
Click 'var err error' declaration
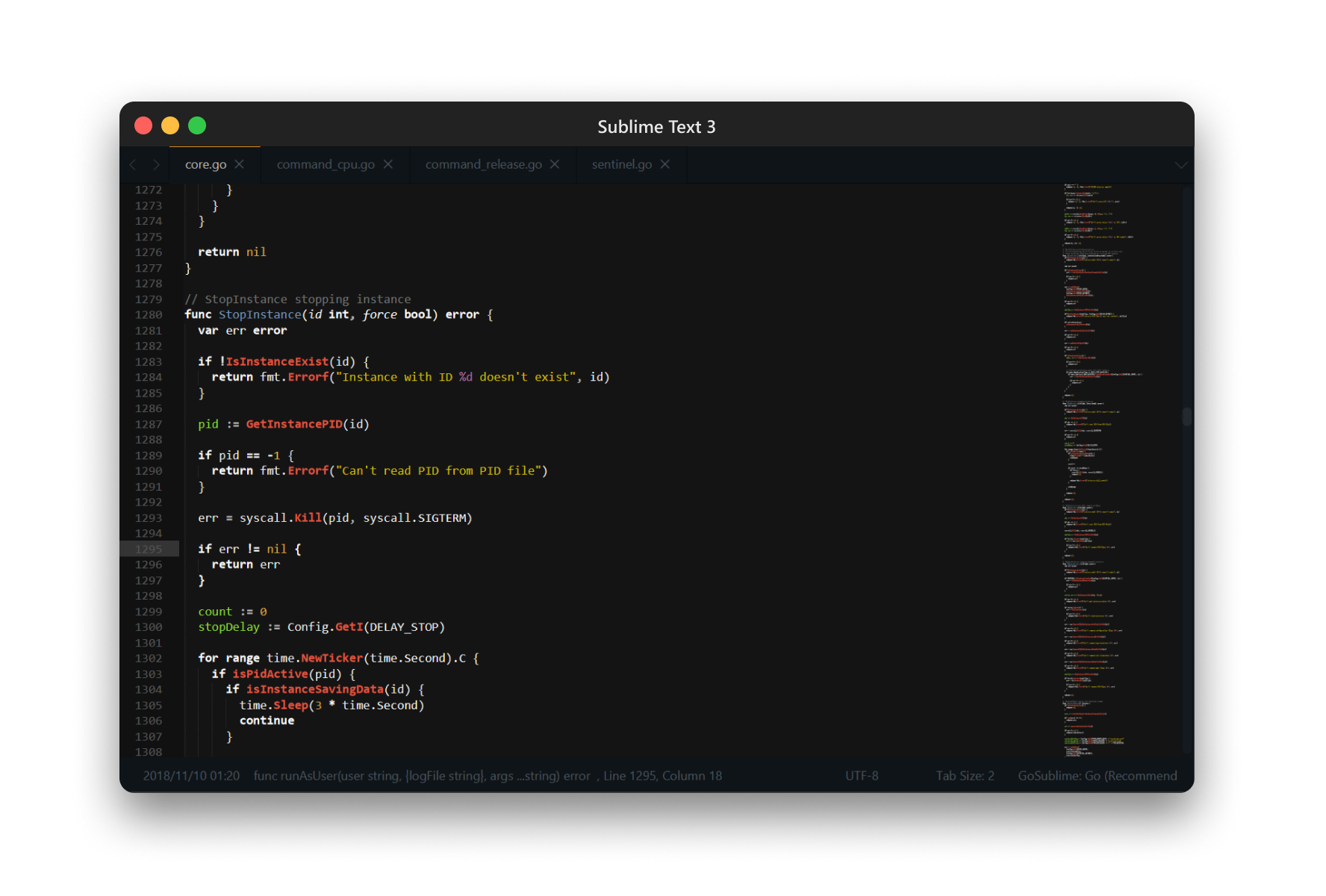coord(242,330)
